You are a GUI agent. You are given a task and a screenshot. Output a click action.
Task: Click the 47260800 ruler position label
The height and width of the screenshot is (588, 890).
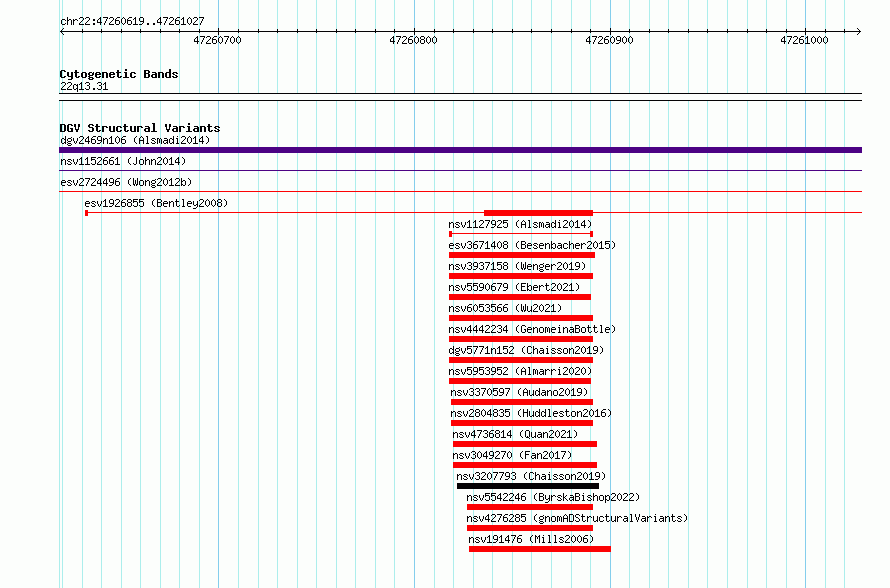click(413, 40)
